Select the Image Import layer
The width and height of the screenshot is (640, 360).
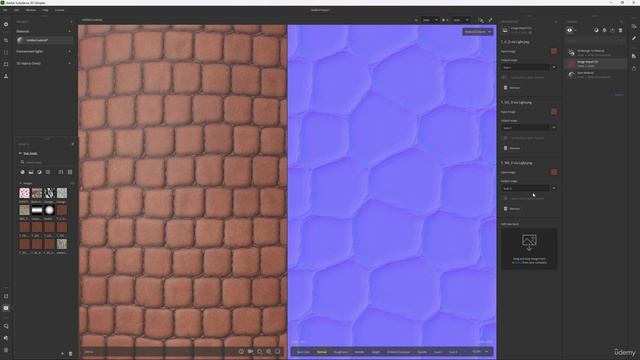[596, 64]
